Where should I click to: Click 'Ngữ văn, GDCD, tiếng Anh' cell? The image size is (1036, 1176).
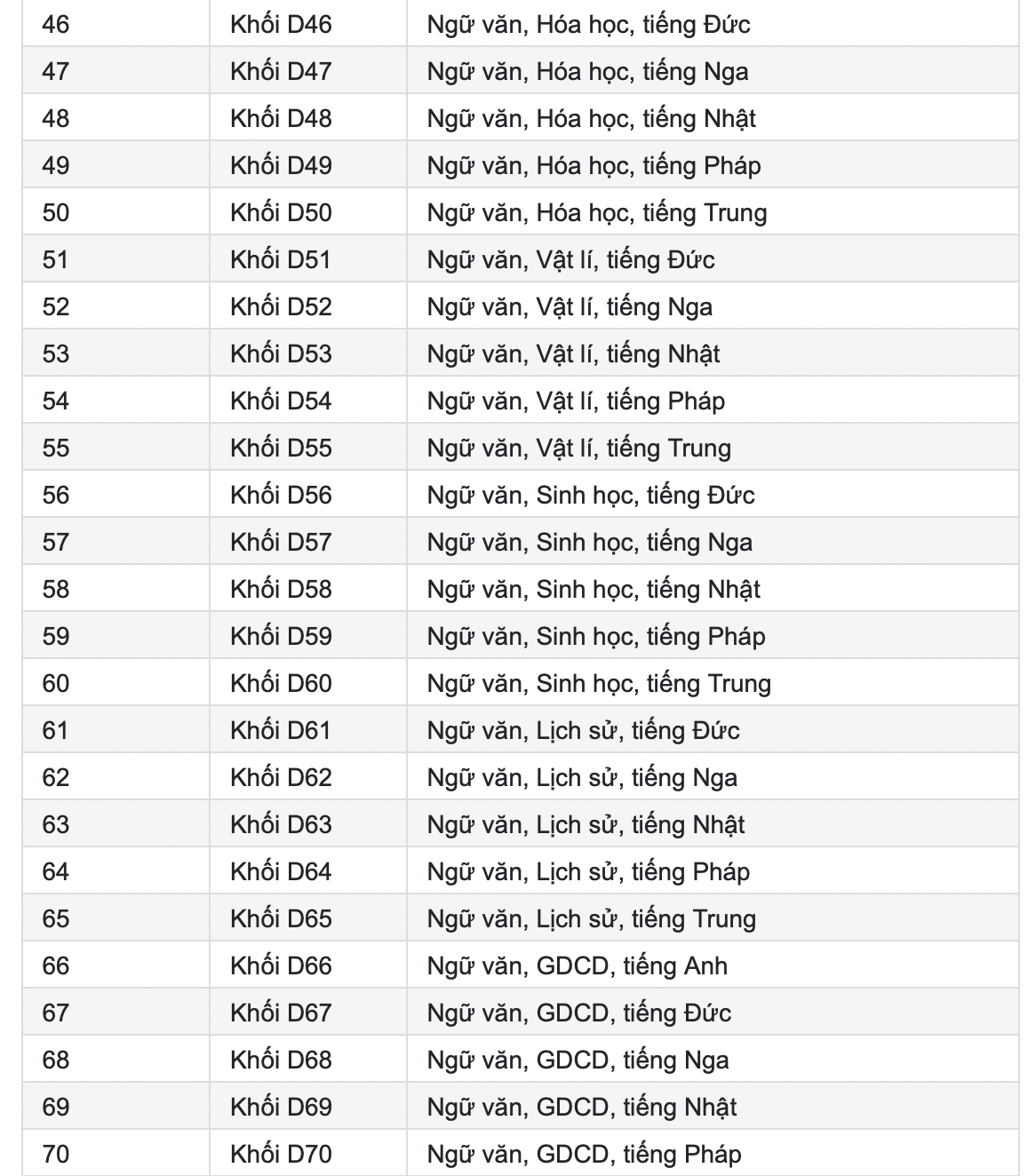(713, 965)
